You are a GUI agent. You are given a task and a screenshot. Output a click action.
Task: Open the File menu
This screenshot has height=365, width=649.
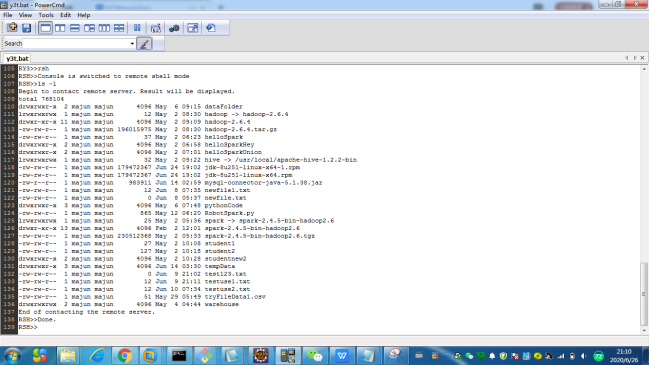pos(8,15)
